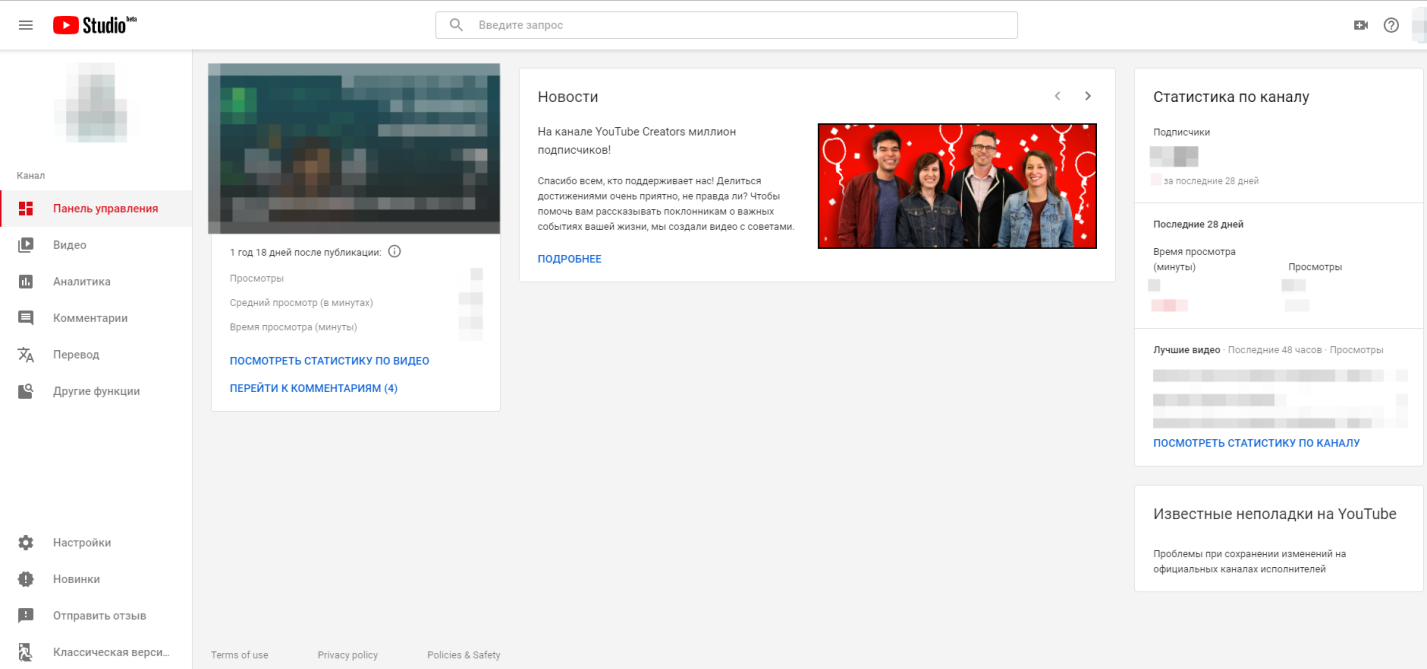
Task: Click info icon next to publication date
Action: pos(394,252)
